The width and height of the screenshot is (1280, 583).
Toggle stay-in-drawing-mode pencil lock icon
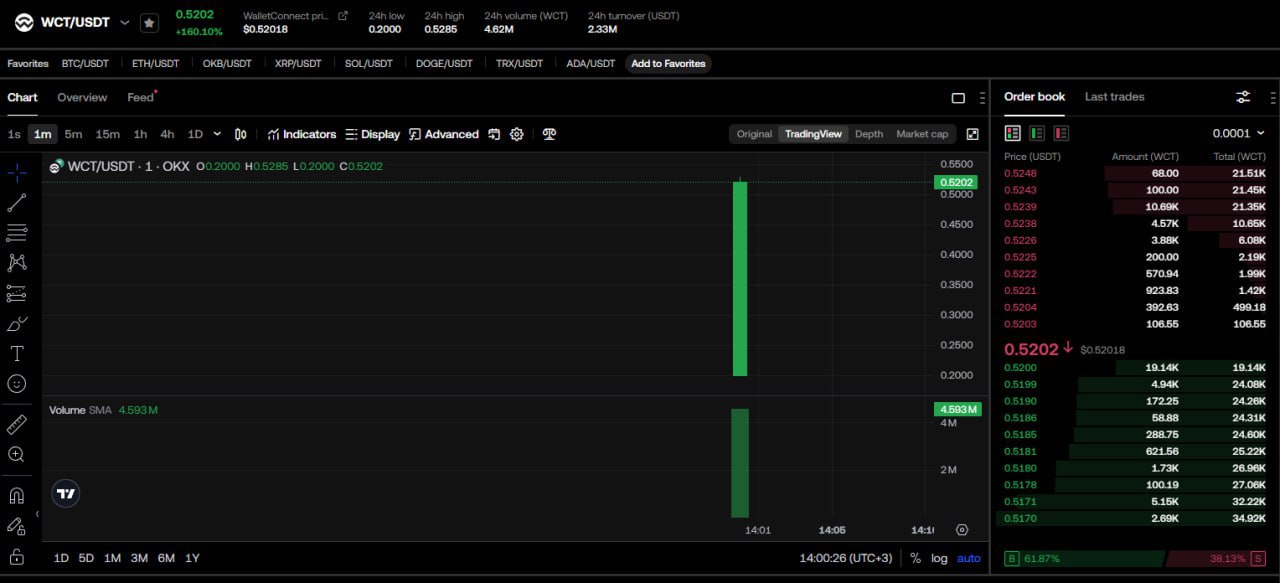click(17, 525)
